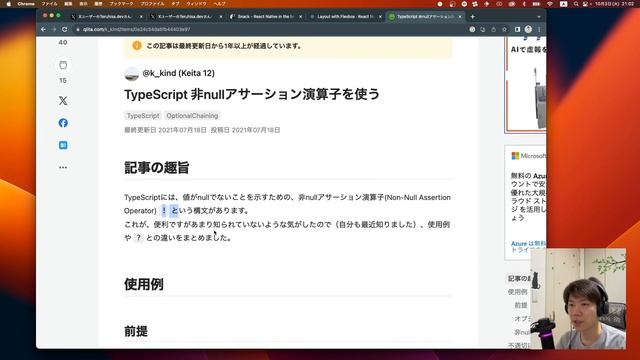This screenshot has height=360, width=640.
Task: Click the 最終更新日 2021年07月18日 date
Action: pyautogui.click(x=165, y=130)
